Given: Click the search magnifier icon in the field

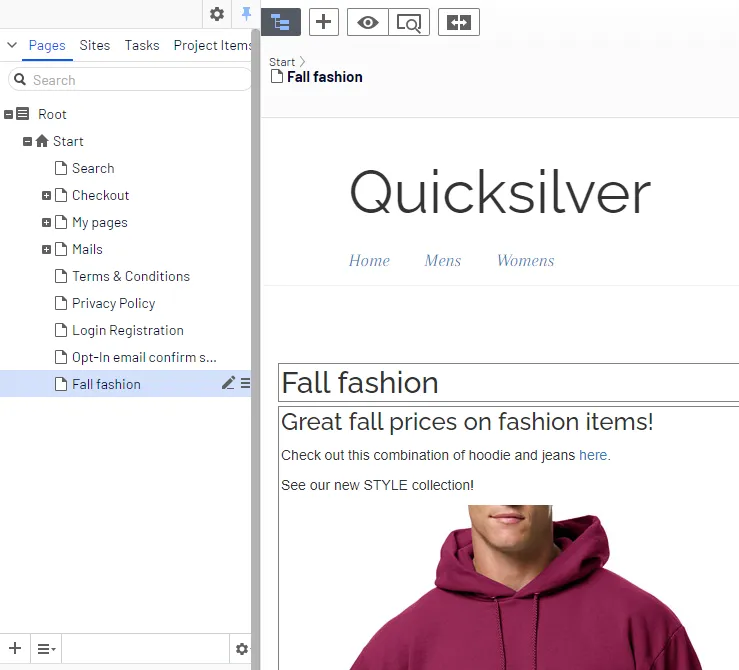Looking at the screenshot, I should (20, 80).
